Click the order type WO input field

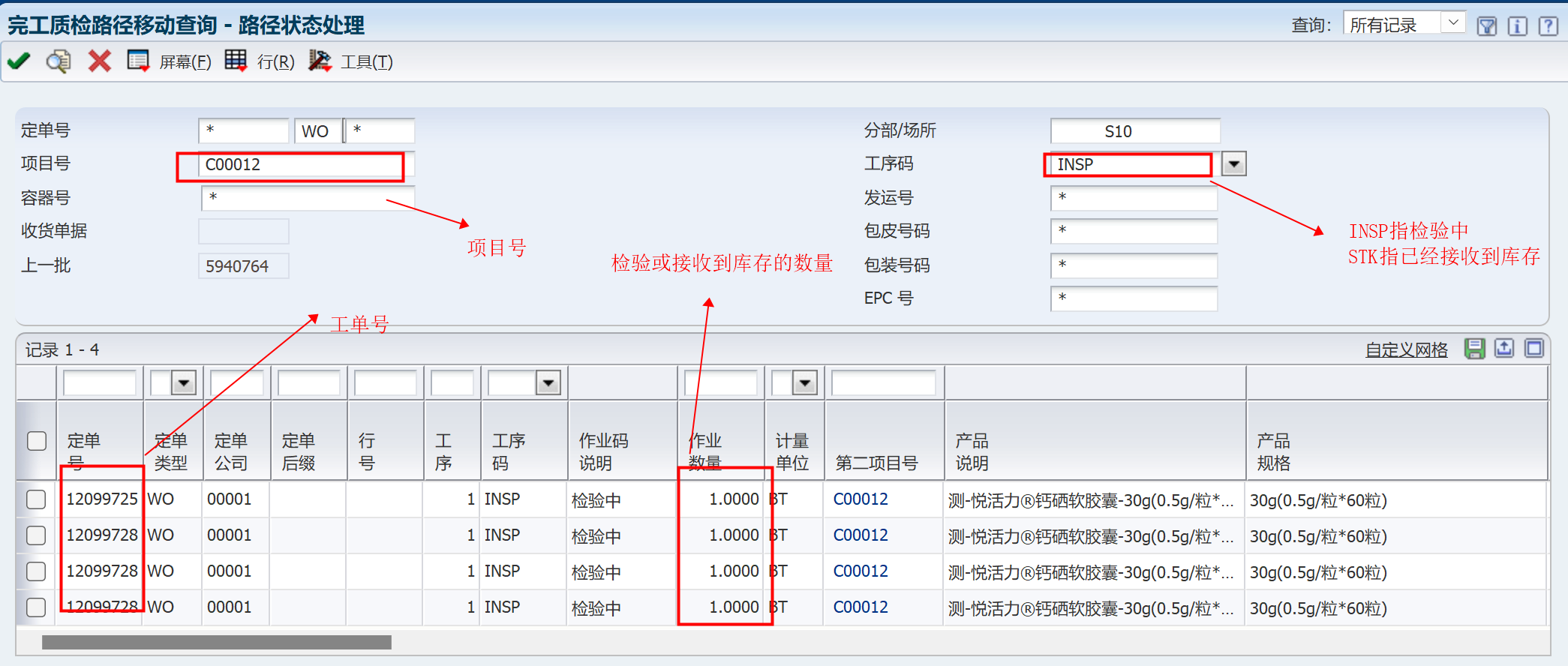(x=319, y=130)
